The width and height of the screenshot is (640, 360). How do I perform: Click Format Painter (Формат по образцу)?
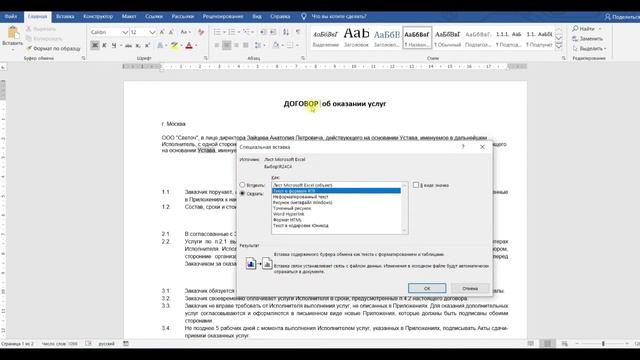pyautogui.click(x=53, y=49)
